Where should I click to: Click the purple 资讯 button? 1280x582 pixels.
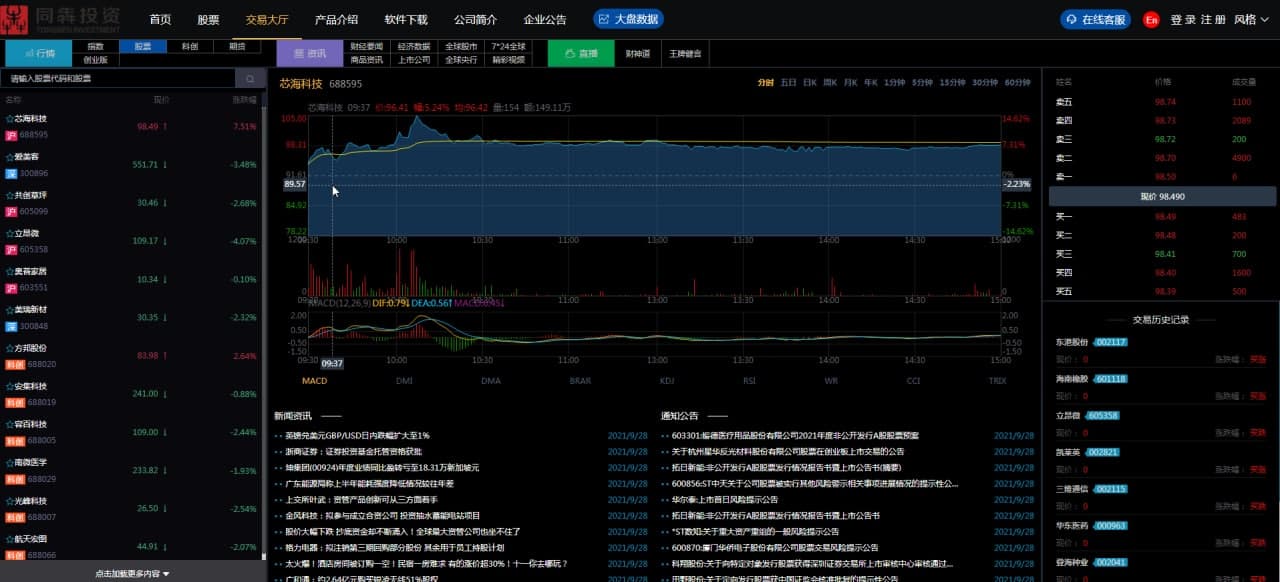[309, 53]
